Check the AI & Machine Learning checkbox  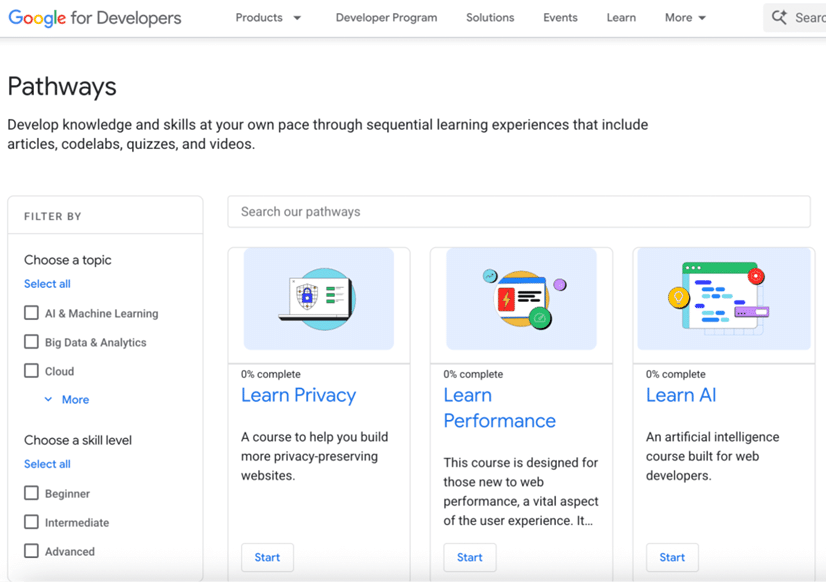32,313
